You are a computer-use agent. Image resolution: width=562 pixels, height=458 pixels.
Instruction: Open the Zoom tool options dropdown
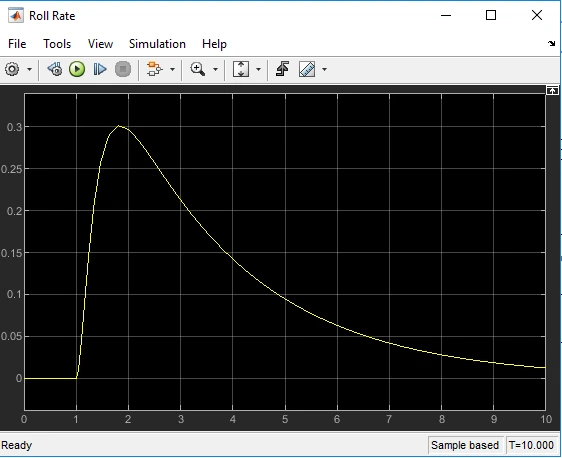215,69
